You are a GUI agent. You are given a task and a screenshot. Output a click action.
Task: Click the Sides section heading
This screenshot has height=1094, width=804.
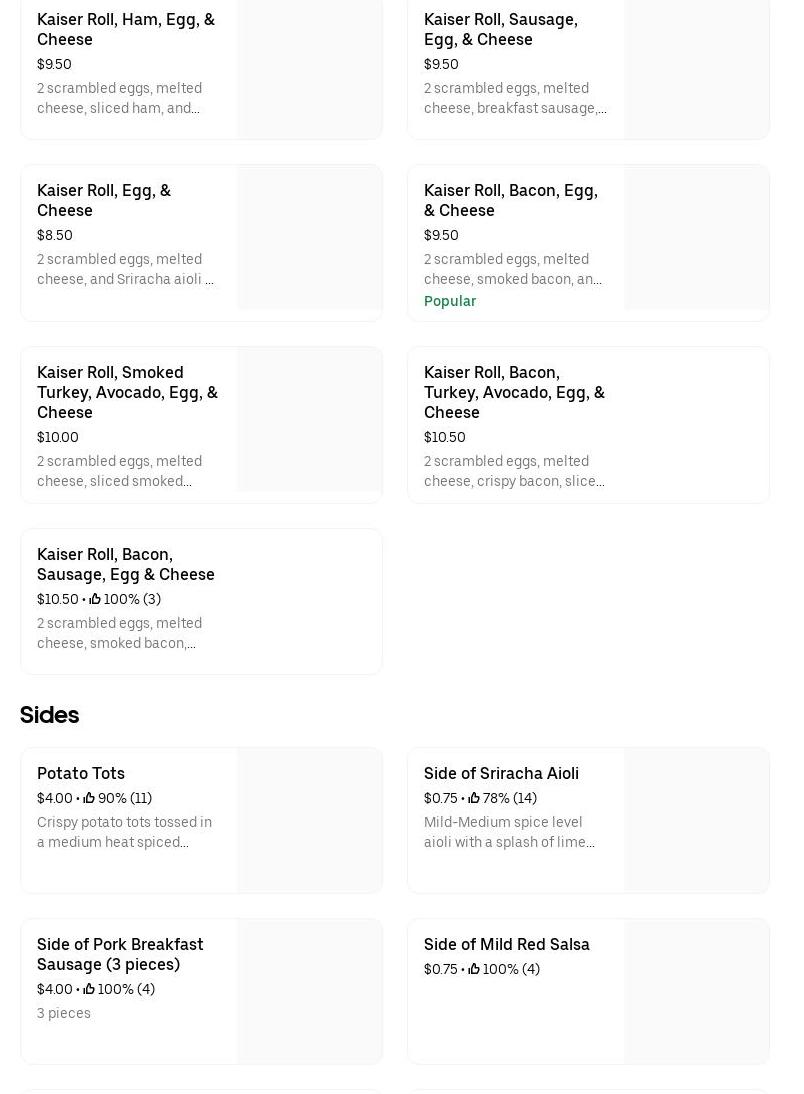(x=49, y=715)
